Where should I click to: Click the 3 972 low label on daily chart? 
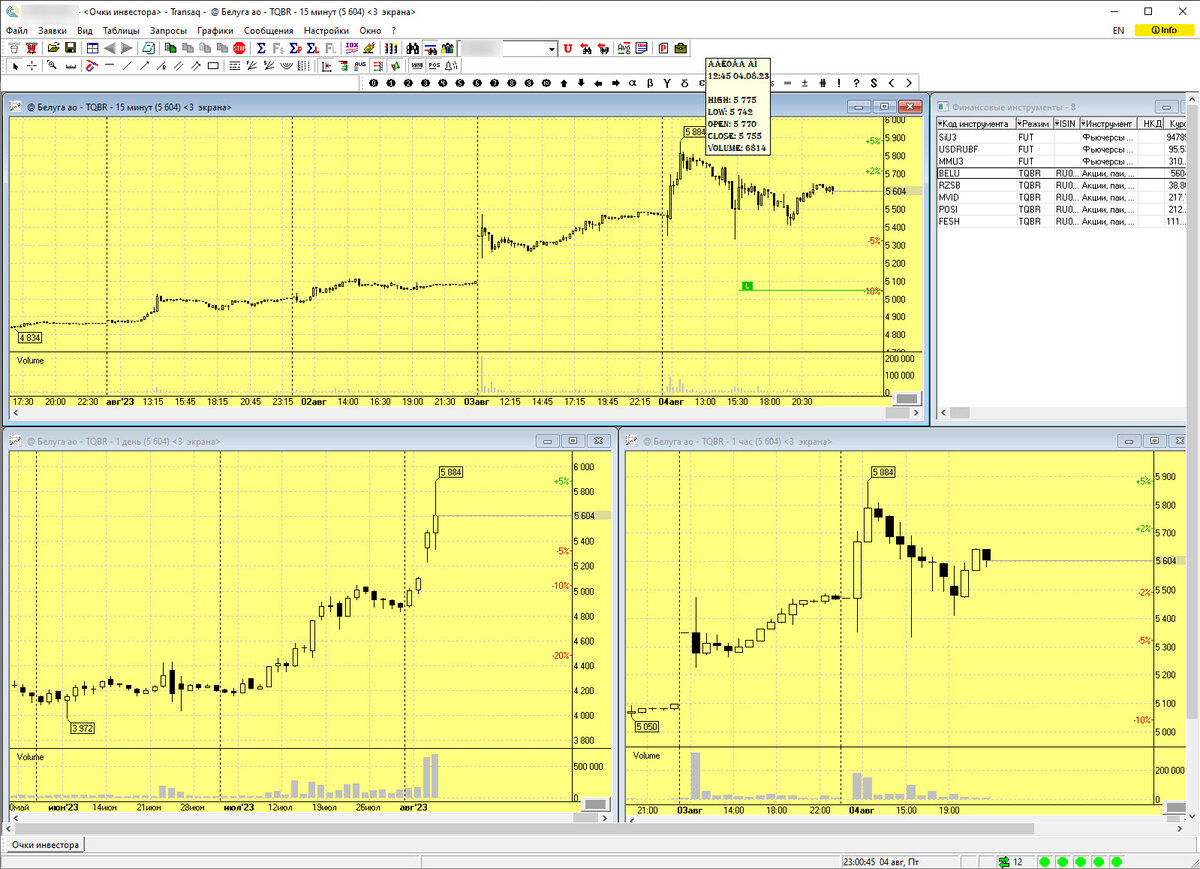tap(82, 728)
